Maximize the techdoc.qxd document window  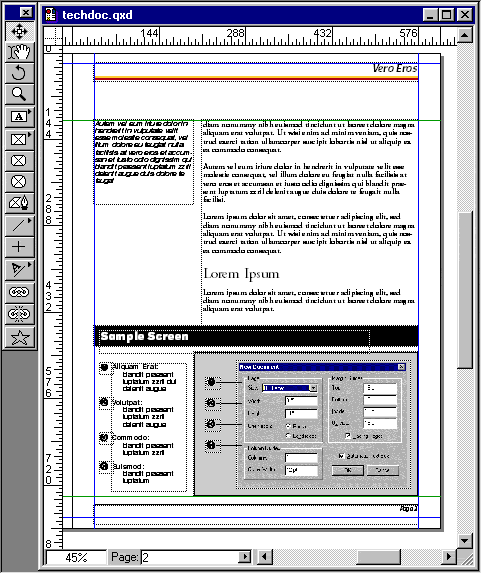[446, 15]
